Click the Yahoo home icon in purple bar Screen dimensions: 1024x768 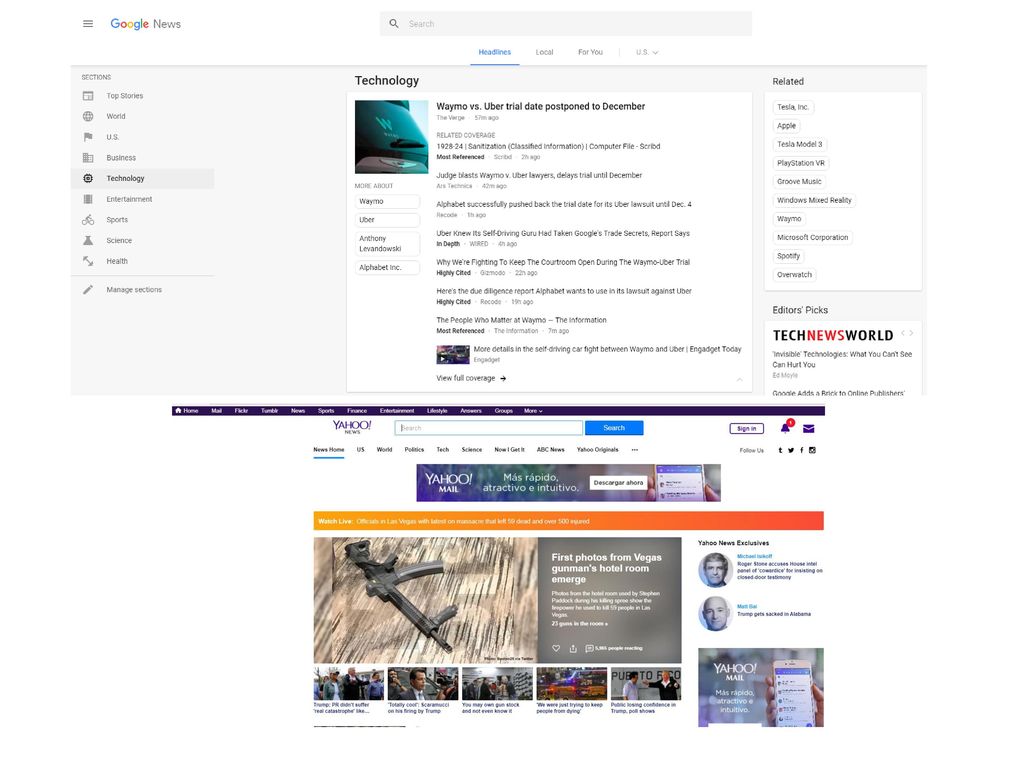click(x=178, y=411)
